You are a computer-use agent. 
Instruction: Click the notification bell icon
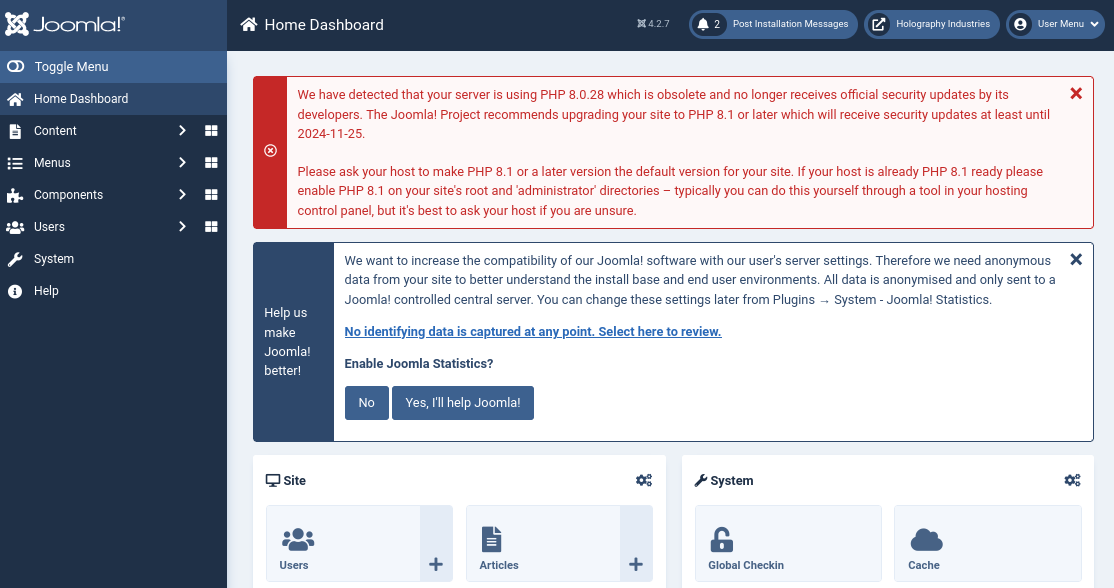703,24
